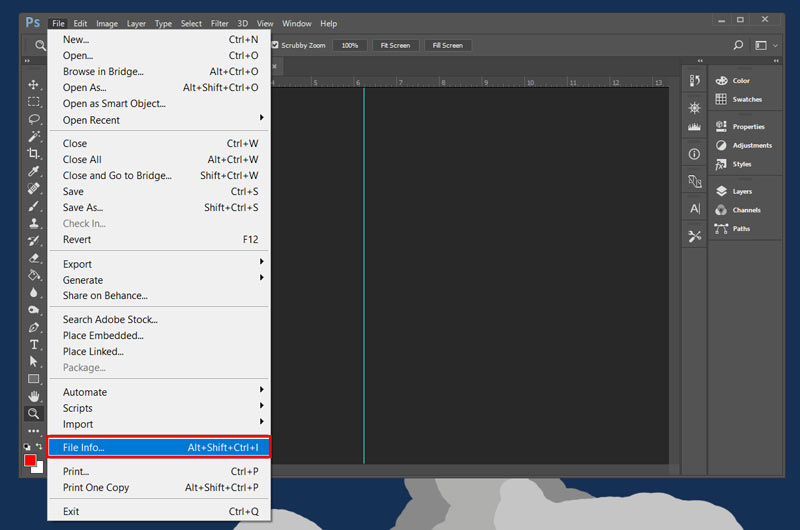Expand the tools panel double arrow

click(x=27, y=61)
